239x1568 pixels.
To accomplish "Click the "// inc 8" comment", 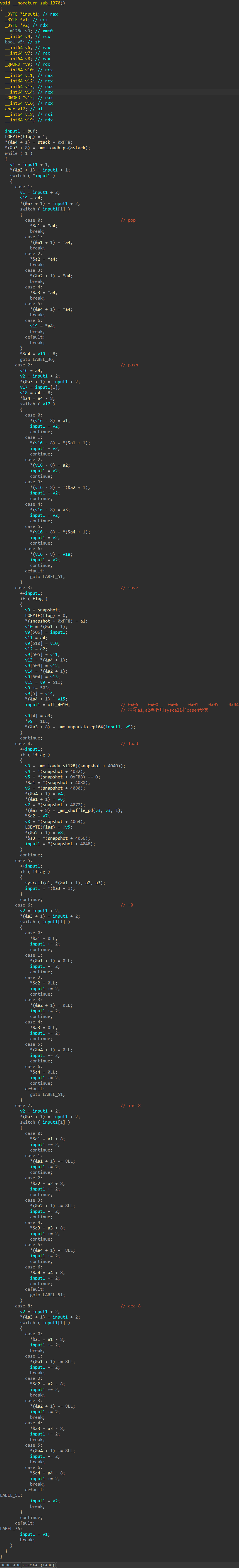I will [131, 1105].
